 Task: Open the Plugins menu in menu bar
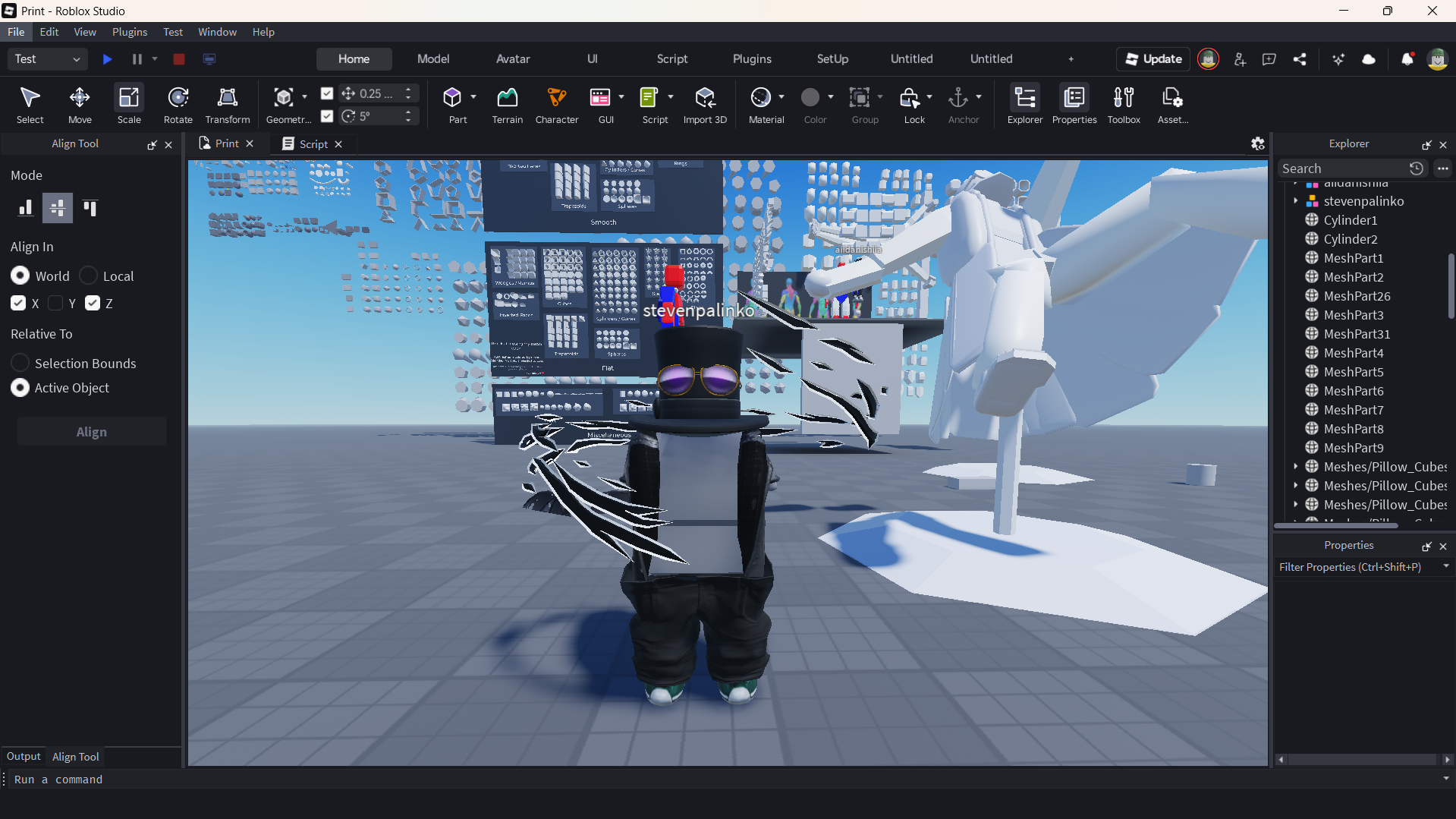click(130, 32)
